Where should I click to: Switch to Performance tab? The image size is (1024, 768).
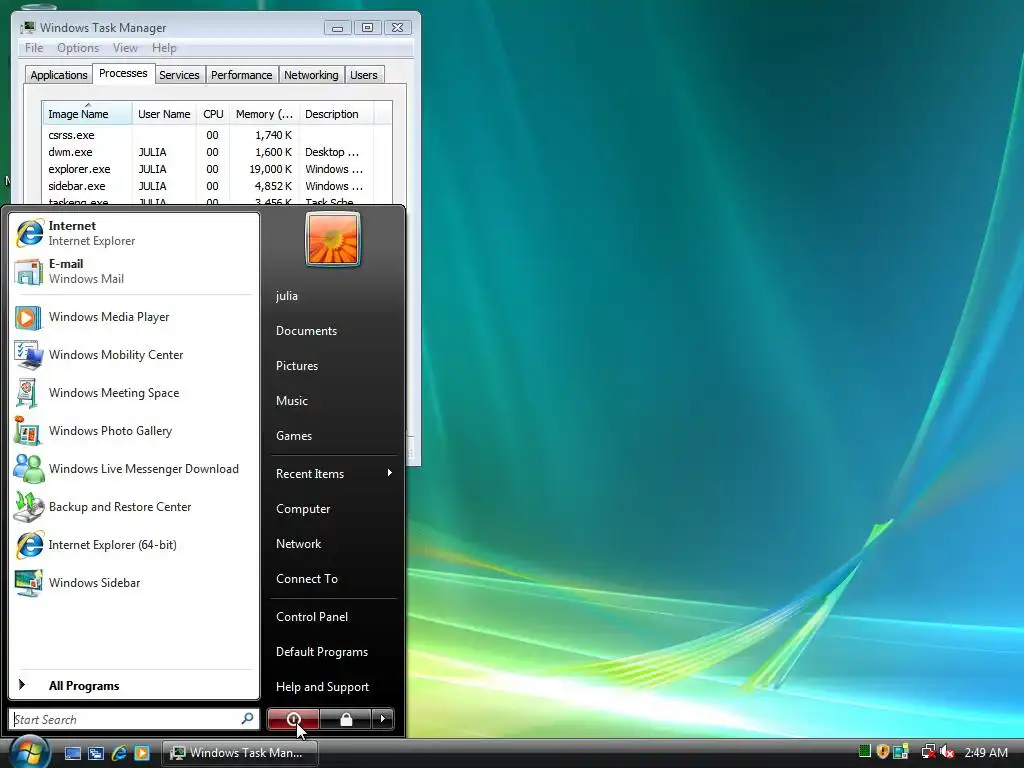[242, 75]
